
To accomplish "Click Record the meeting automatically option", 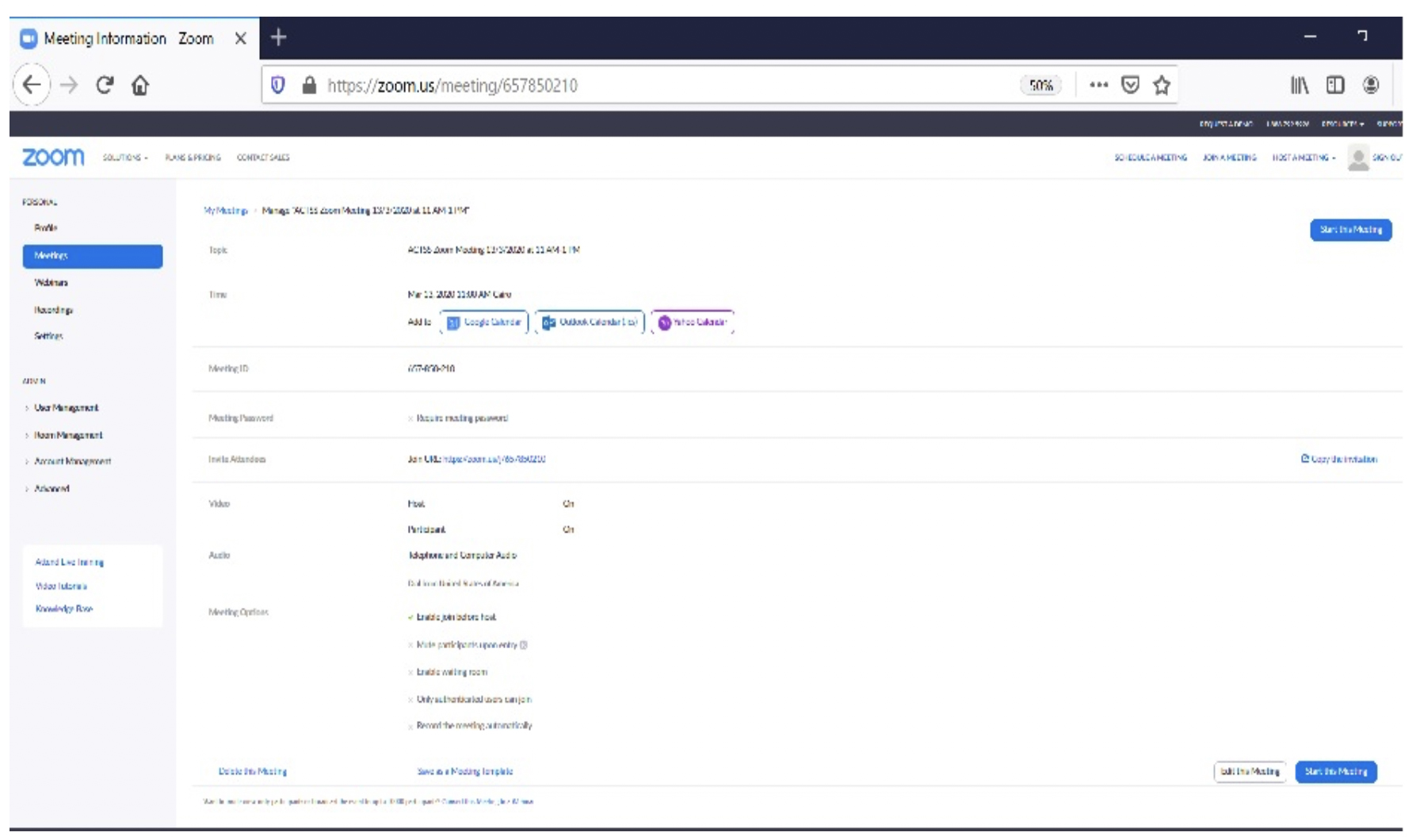I will [470, 725].
